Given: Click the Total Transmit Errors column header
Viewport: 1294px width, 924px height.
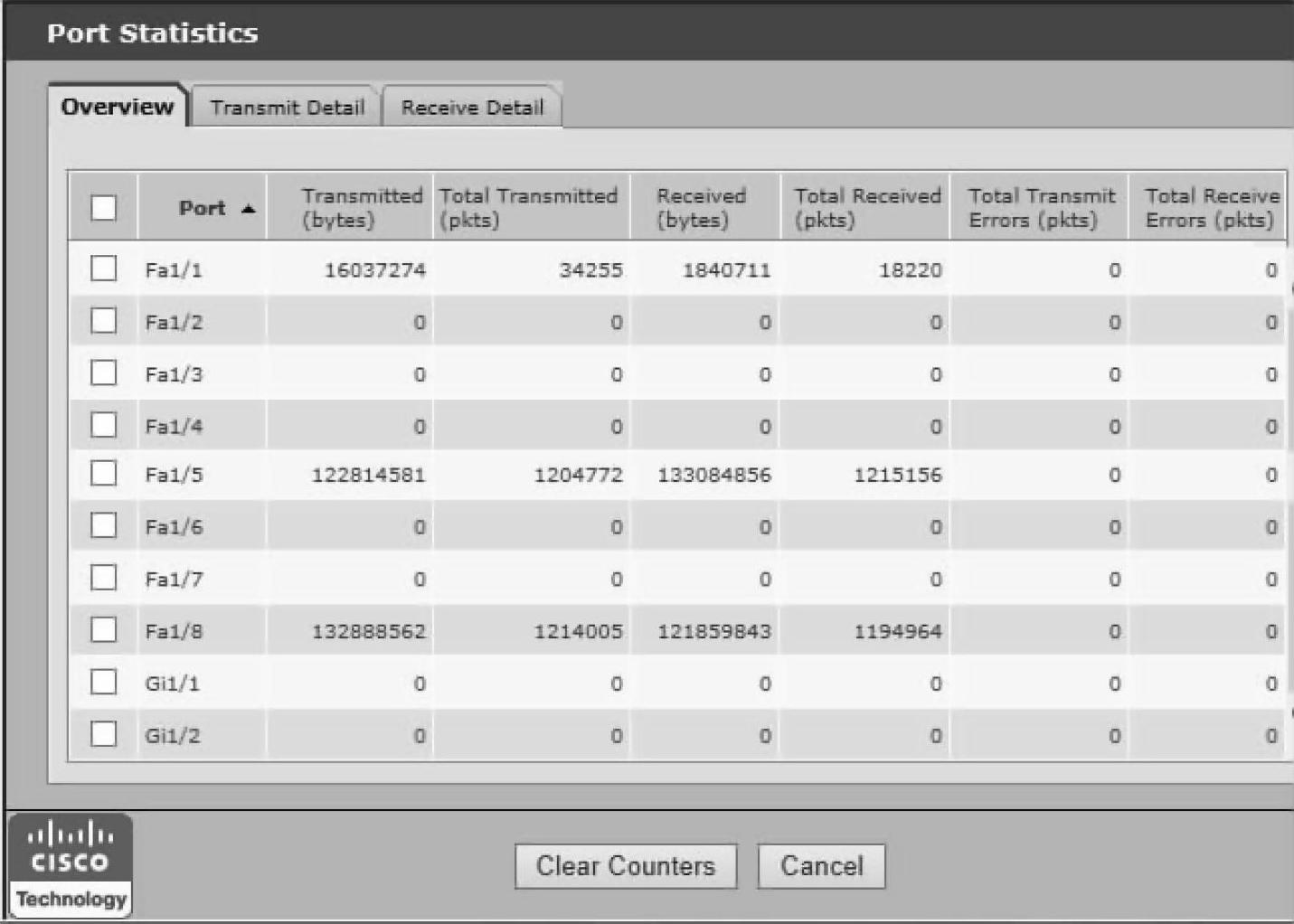Looking at the screenshot, I should pyautogui.click(x=1039, y=208).
